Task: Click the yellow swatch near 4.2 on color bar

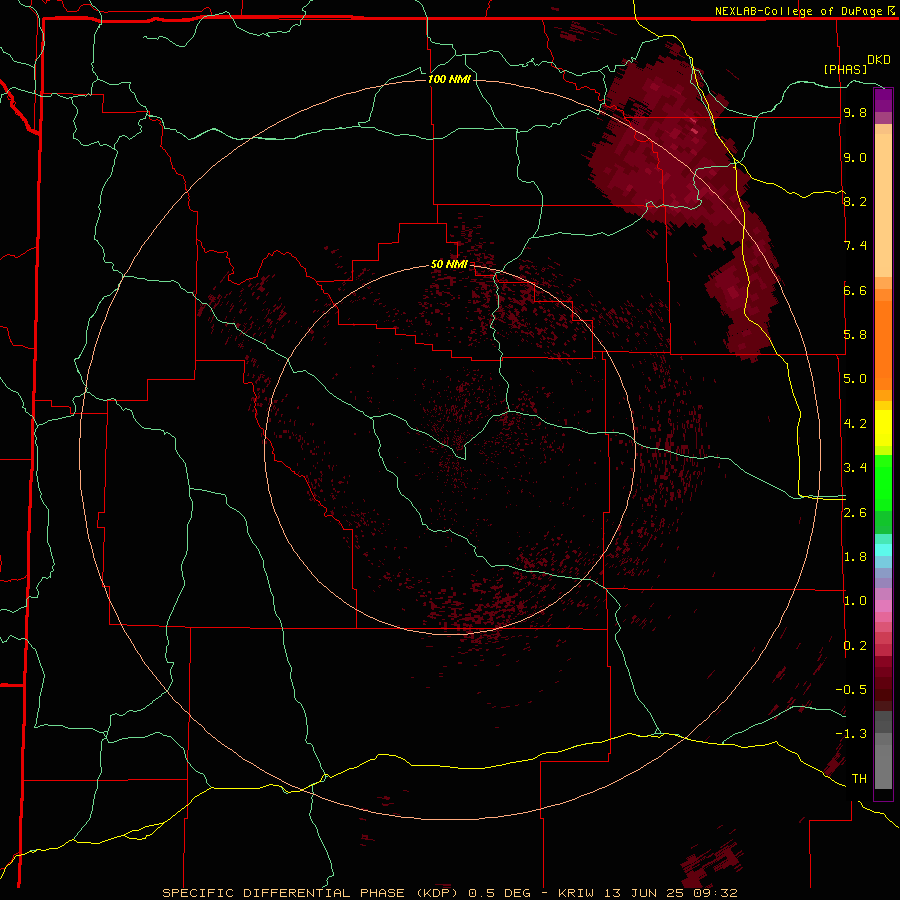Action: 883,428
